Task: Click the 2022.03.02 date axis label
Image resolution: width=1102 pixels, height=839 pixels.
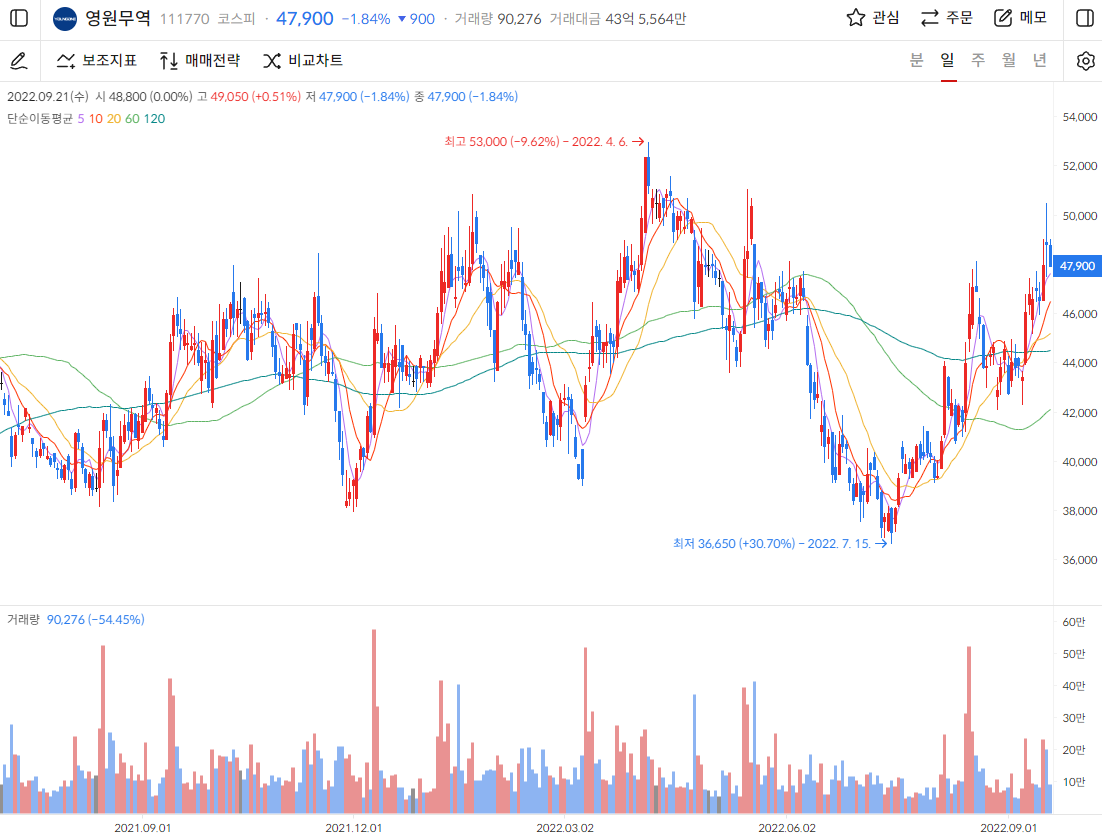Action: 564,828
